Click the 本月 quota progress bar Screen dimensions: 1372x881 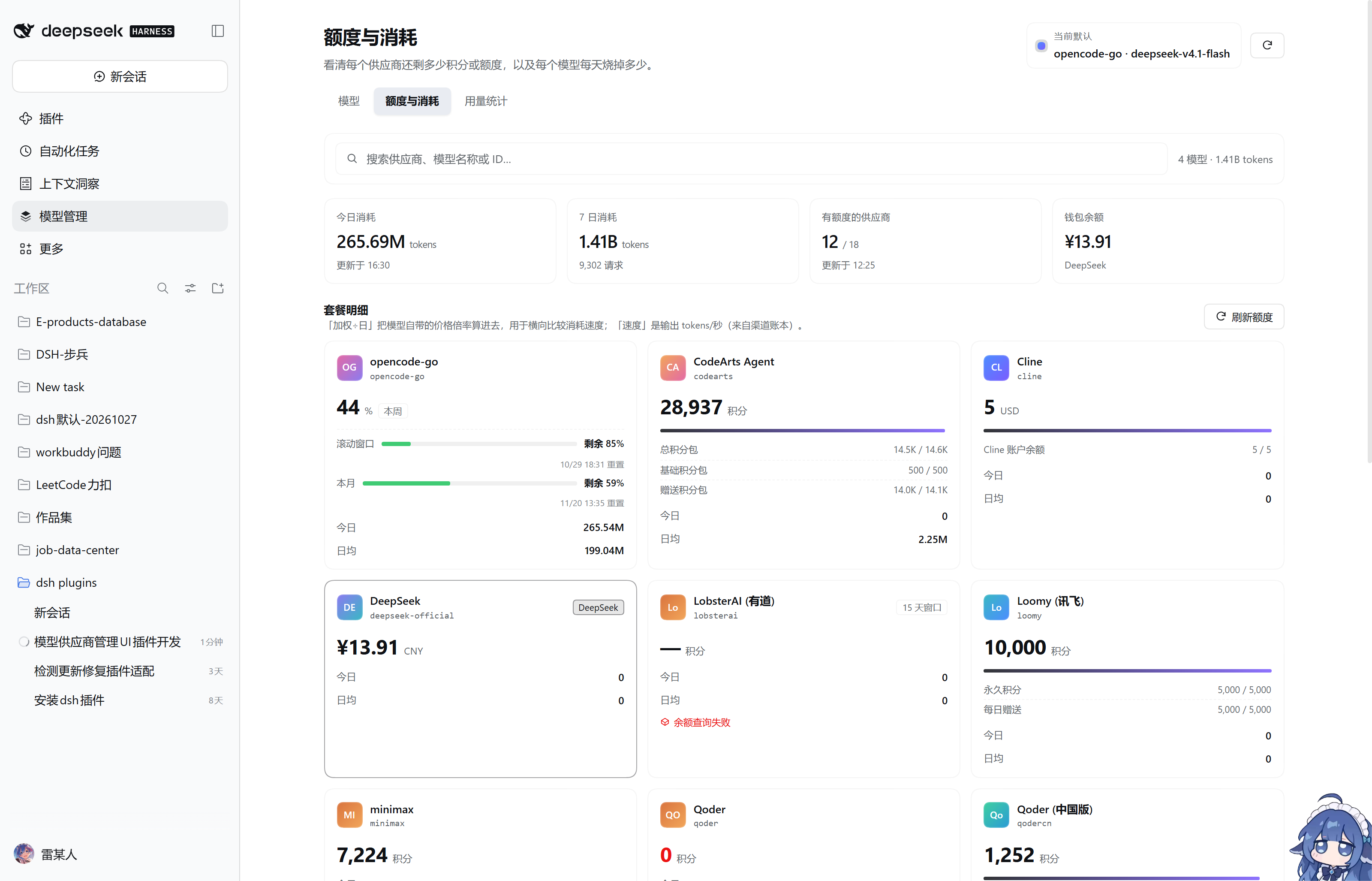(x=469, y=483)
